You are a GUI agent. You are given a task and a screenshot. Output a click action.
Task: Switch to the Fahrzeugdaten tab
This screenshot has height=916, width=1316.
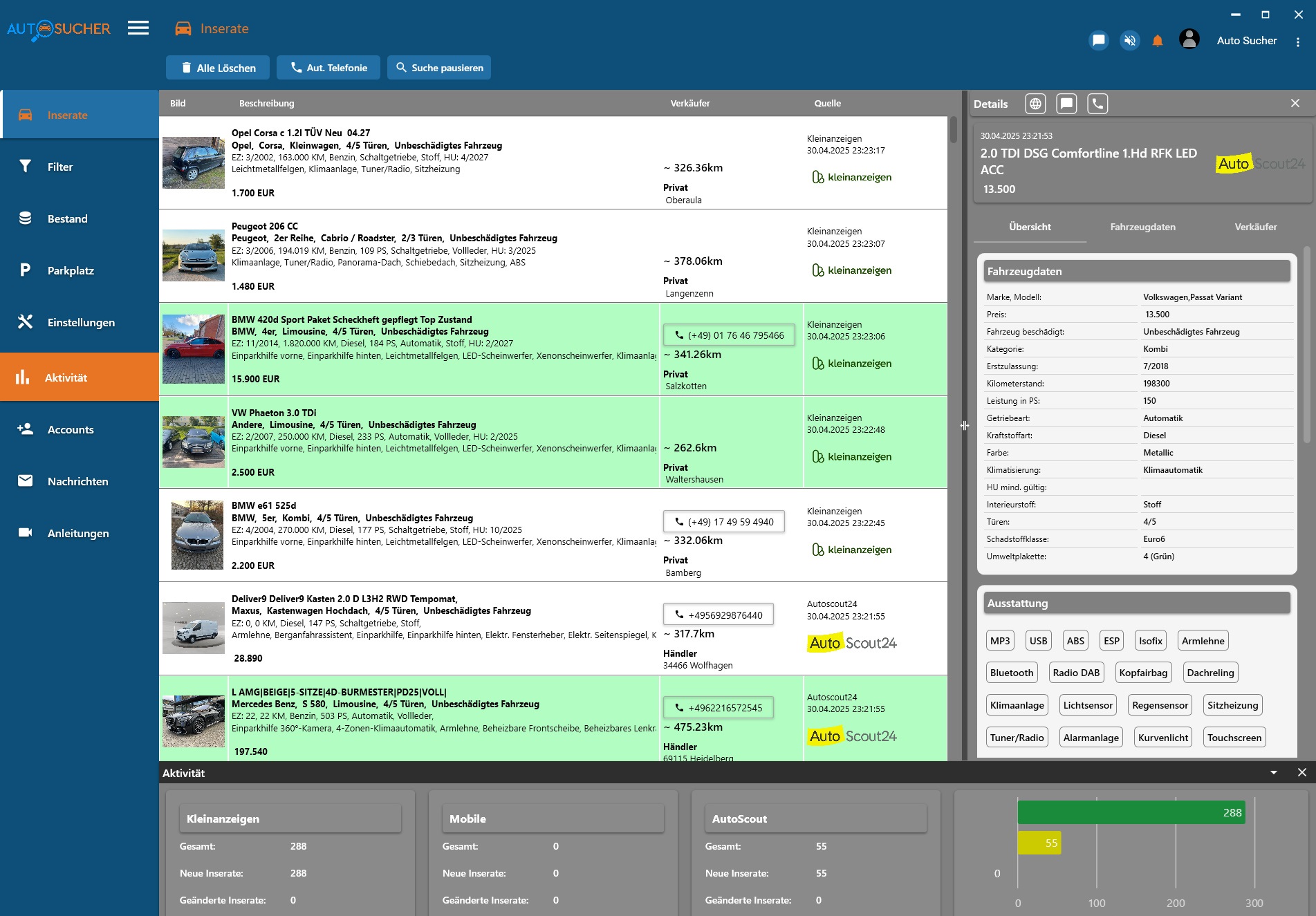(1142, 227)
